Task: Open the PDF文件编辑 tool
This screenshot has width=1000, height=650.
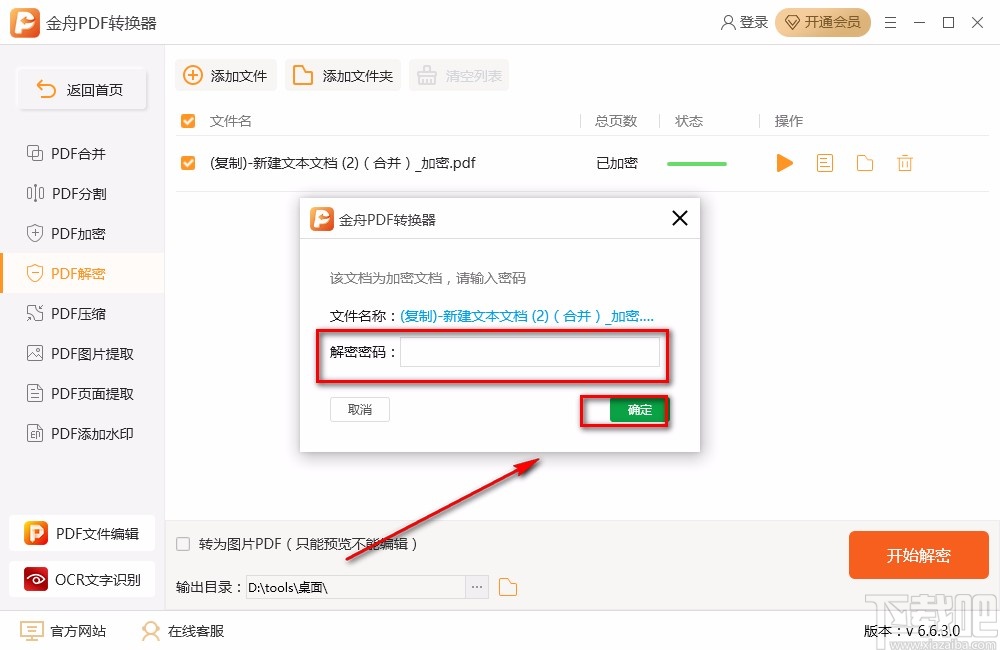Action: coord(82,533)
